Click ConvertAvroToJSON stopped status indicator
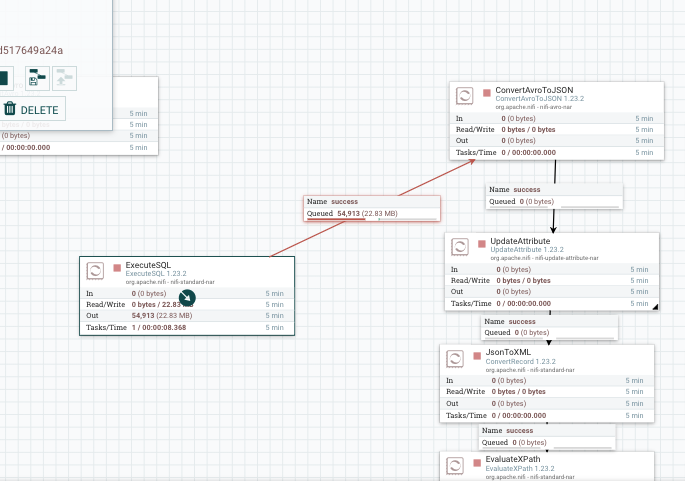 (x=487, y=93)
